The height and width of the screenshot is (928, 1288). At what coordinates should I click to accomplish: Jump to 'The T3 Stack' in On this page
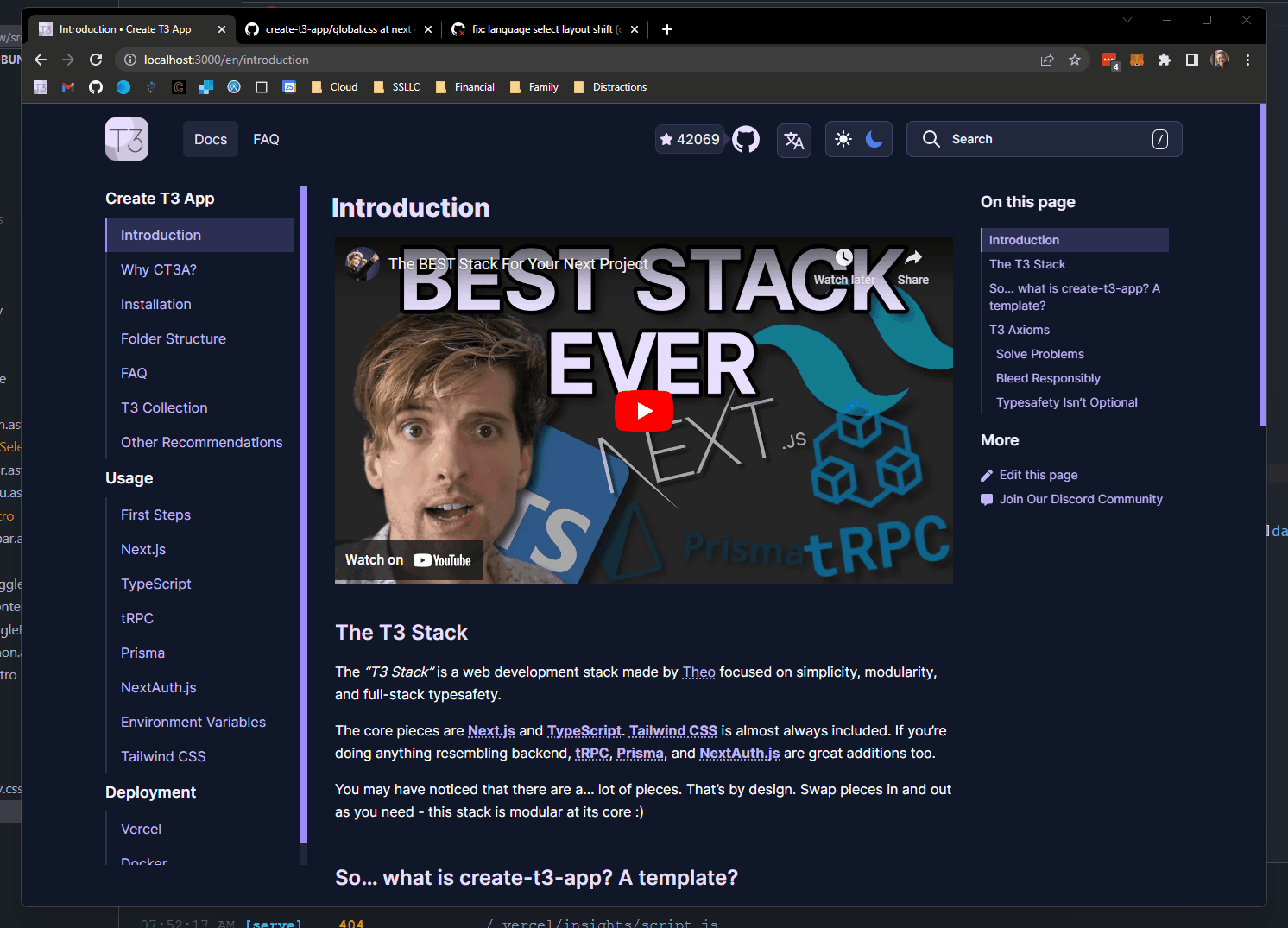click(1027, 264)
